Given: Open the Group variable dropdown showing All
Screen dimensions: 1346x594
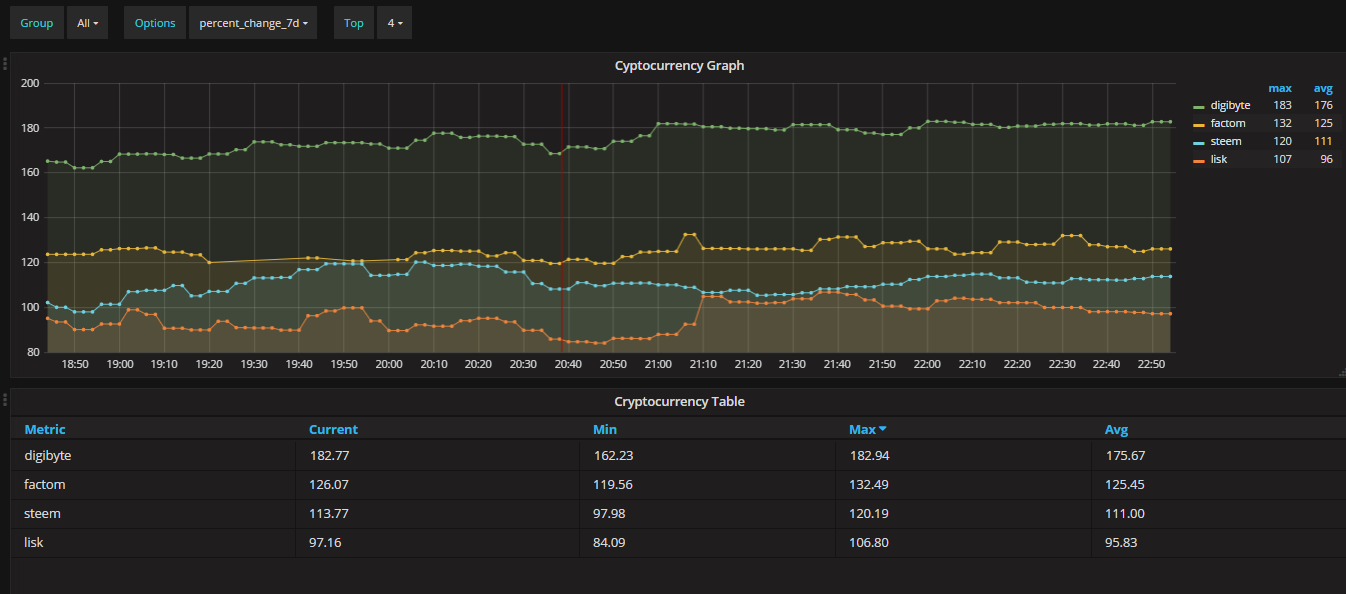Looking at the screenshot, I should (87, 23).
